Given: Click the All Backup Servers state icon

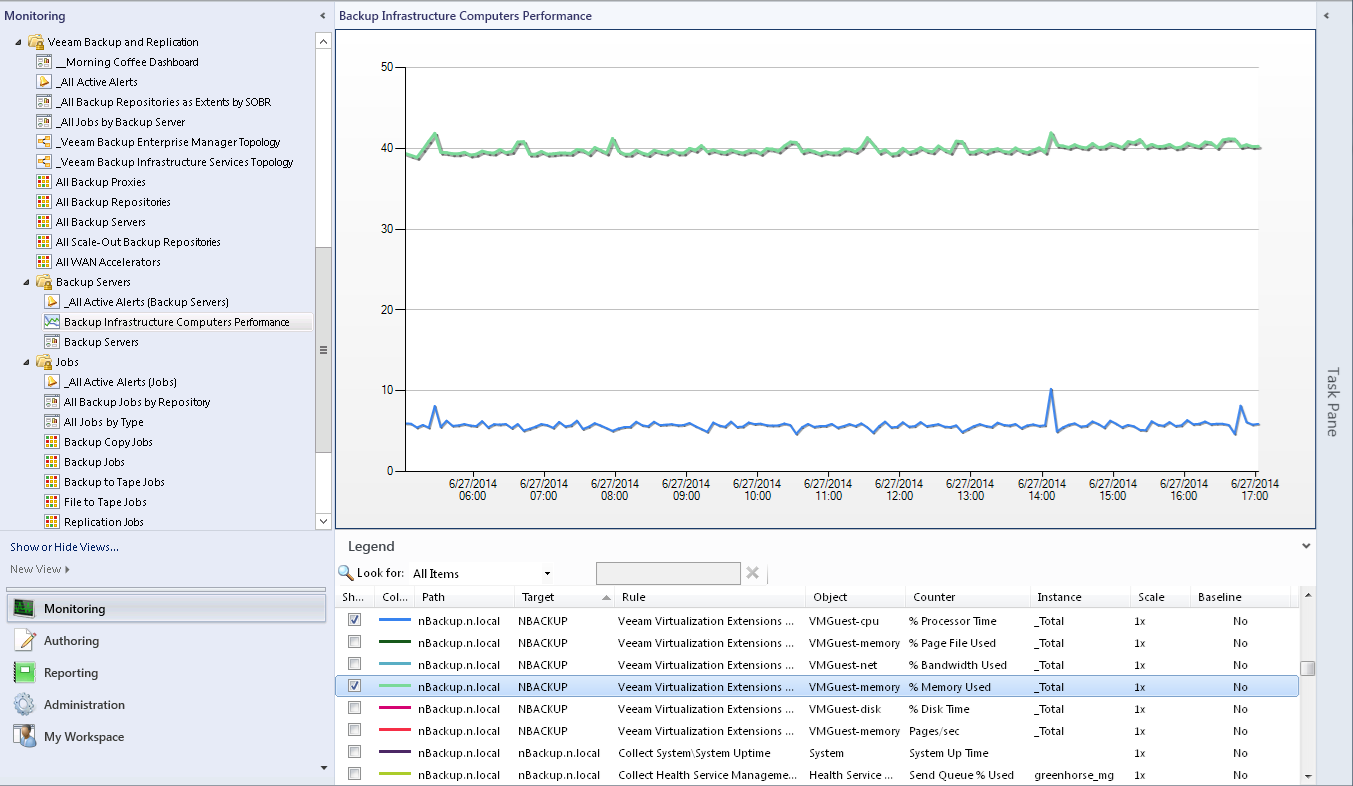Looking at the screenshot, I should pyautogui.click(x=44, y=222).
